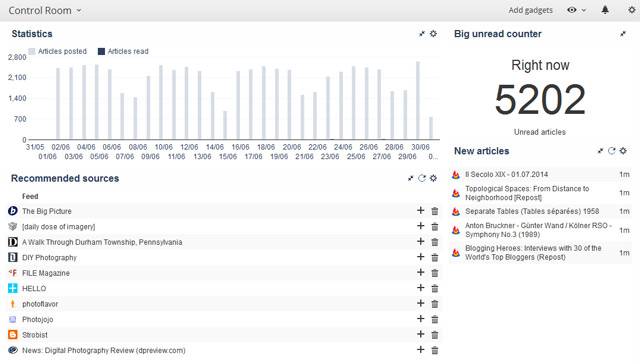Open New articles gadget settings gear

623,151
